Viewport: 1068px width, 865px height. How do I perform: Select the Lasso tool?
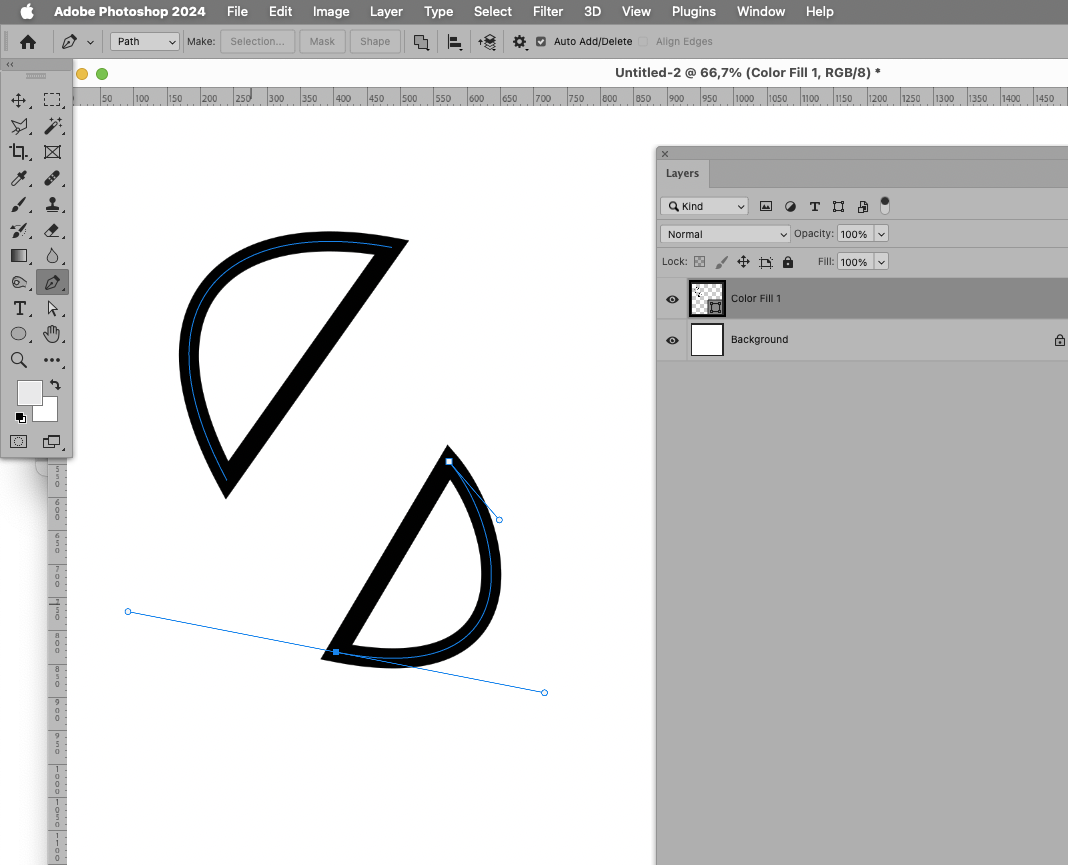pos(20,126)
